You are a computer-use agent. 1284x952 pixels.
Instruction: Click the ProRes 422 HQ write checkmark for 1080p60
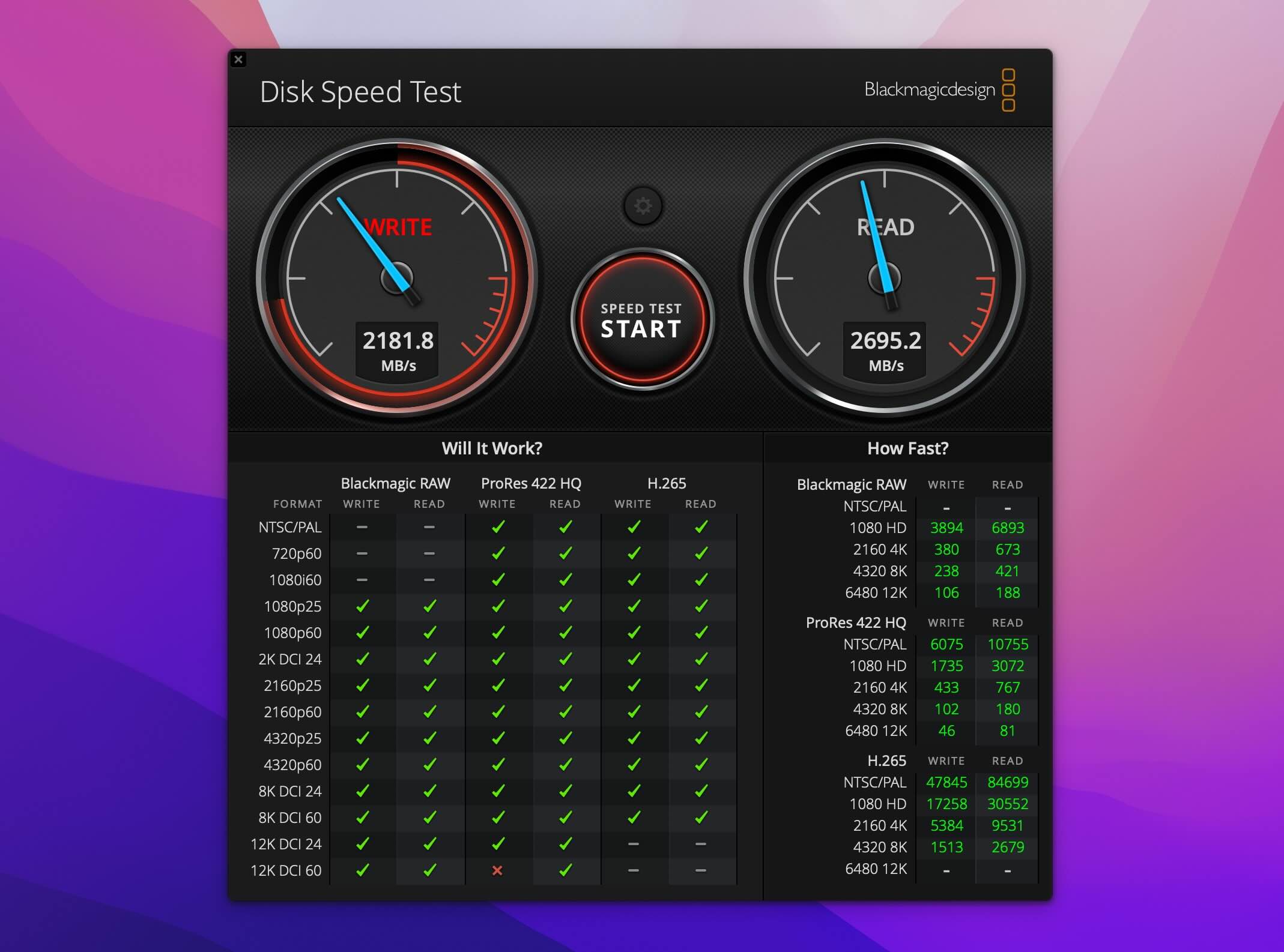(x=498, y=633)
